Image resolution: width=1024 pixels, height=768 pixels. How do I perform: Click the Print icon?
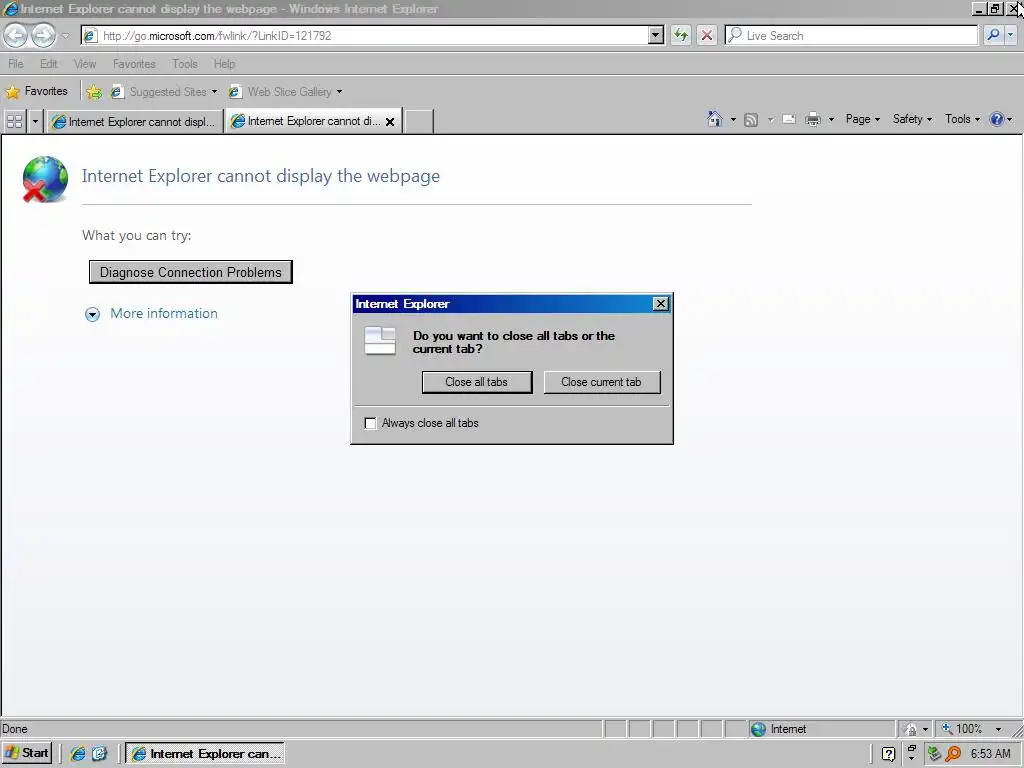pos(812,120)
